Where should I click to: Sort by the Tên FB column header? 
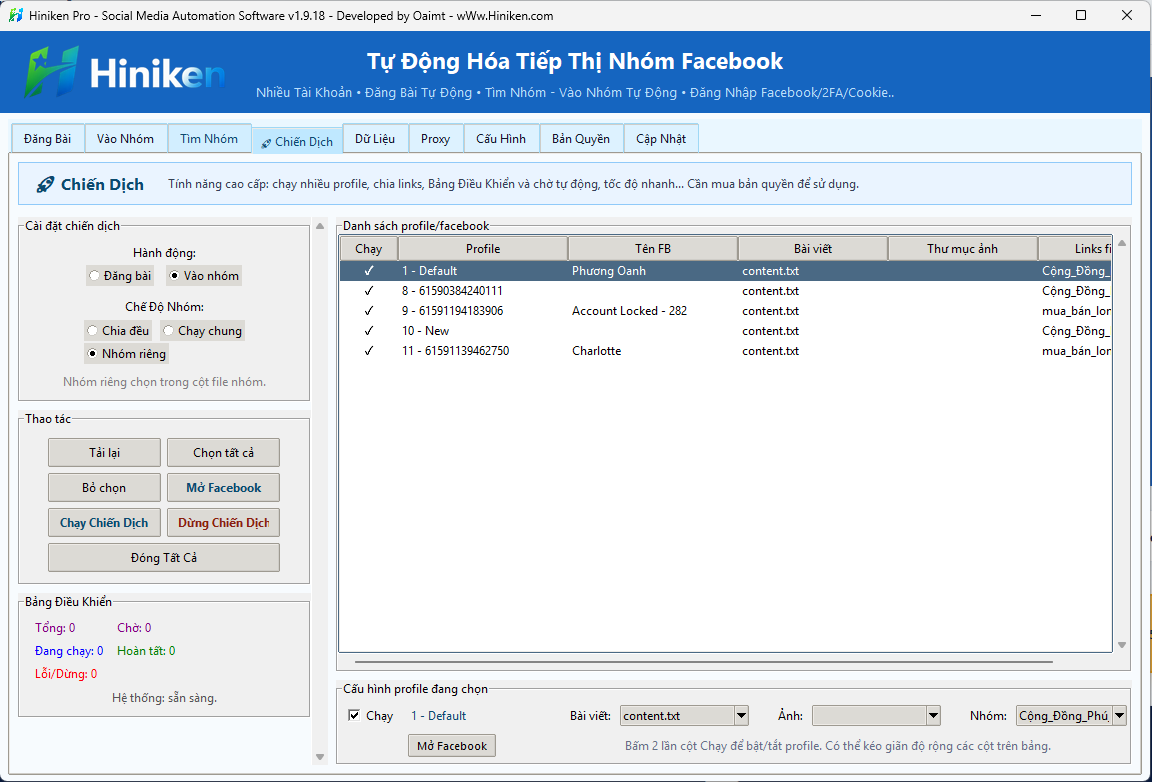click(653, 248)
